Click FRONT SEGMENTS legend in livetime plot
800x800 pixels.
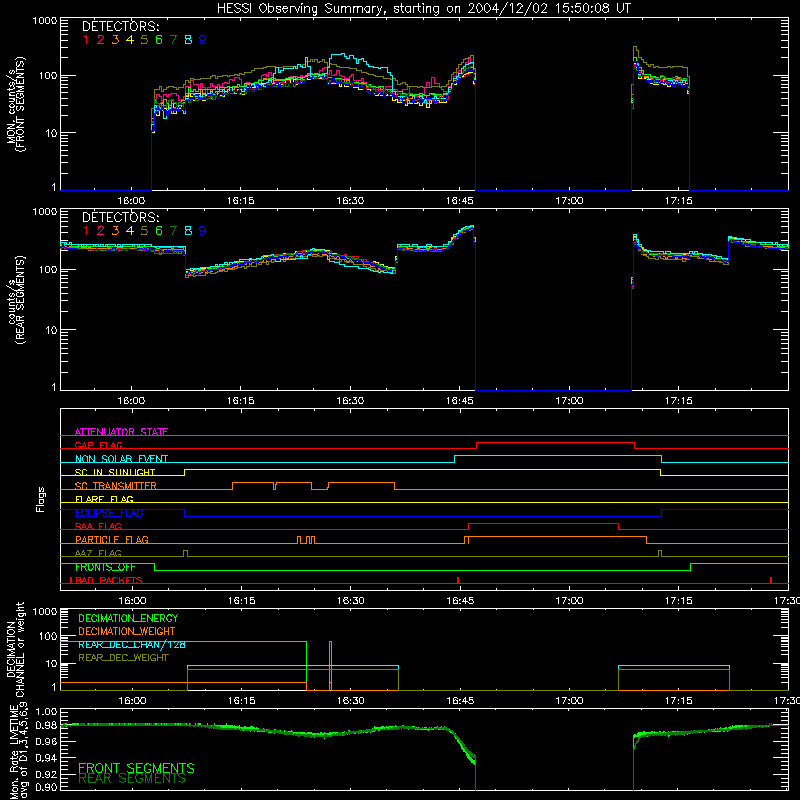point(136,768)
